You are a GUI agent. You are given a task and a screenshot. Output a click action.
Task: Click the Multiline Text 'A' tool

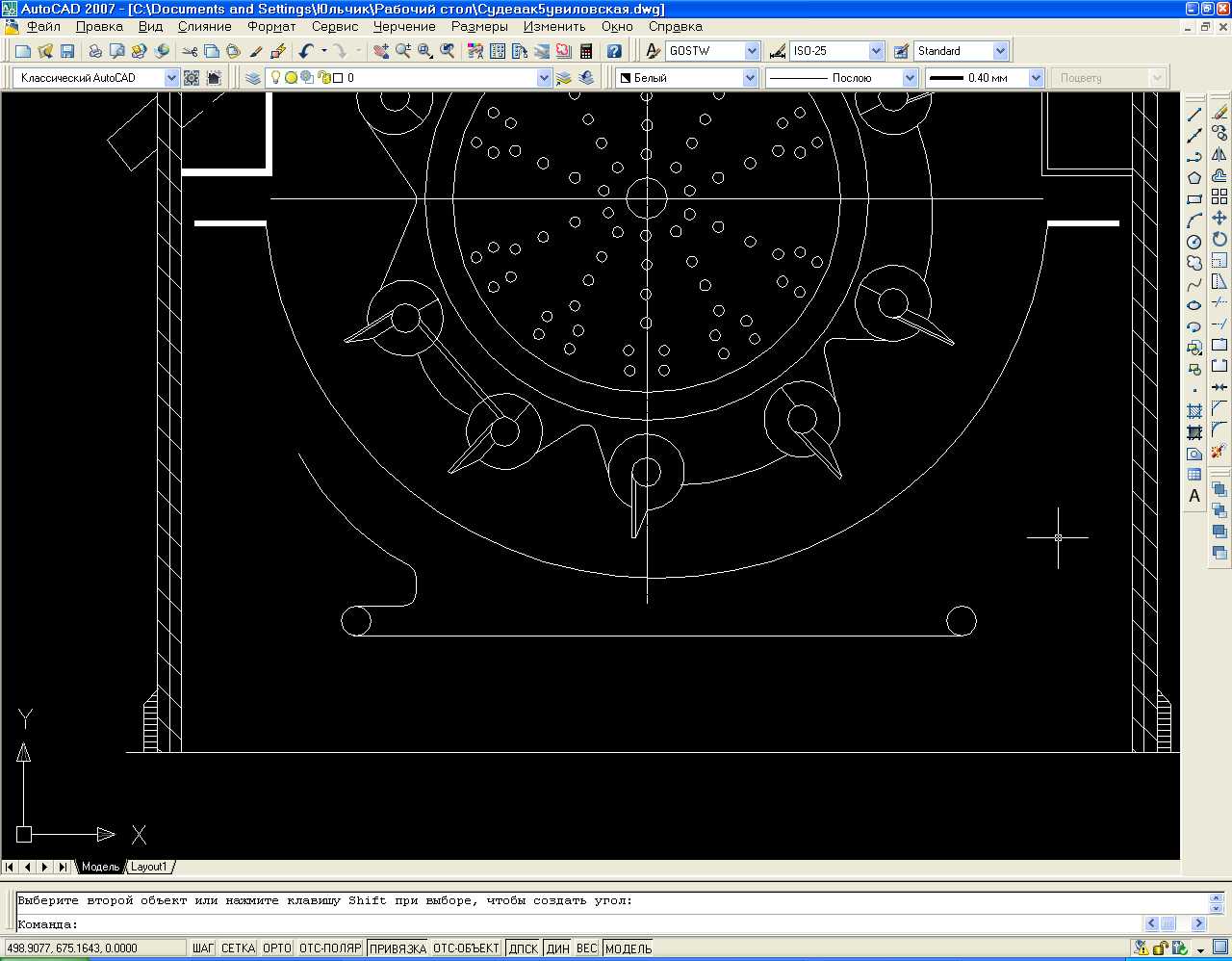tap(1194, 496)
